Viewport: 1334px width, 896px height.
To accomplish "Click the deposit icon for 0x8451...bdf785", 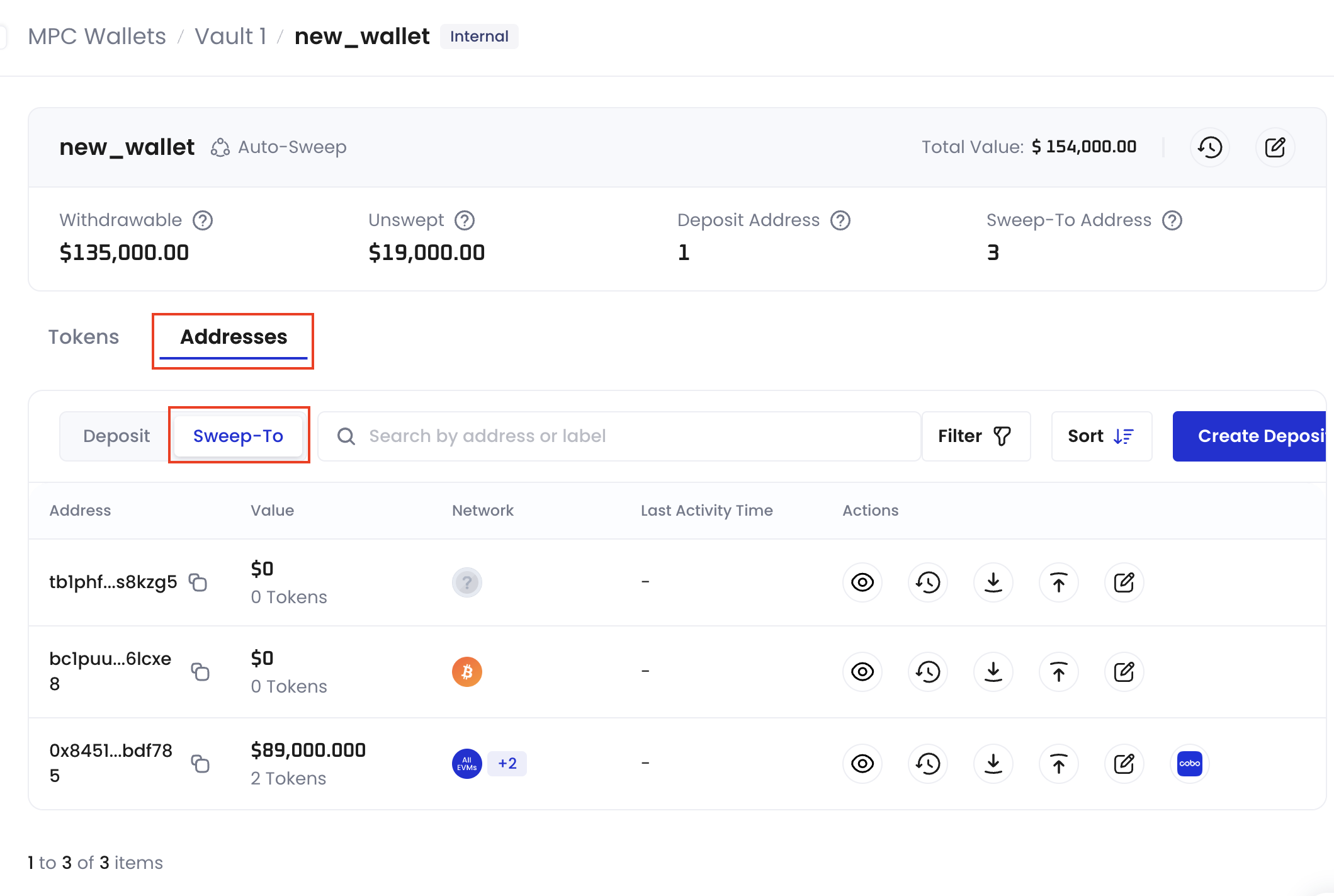I will [993, 763].
